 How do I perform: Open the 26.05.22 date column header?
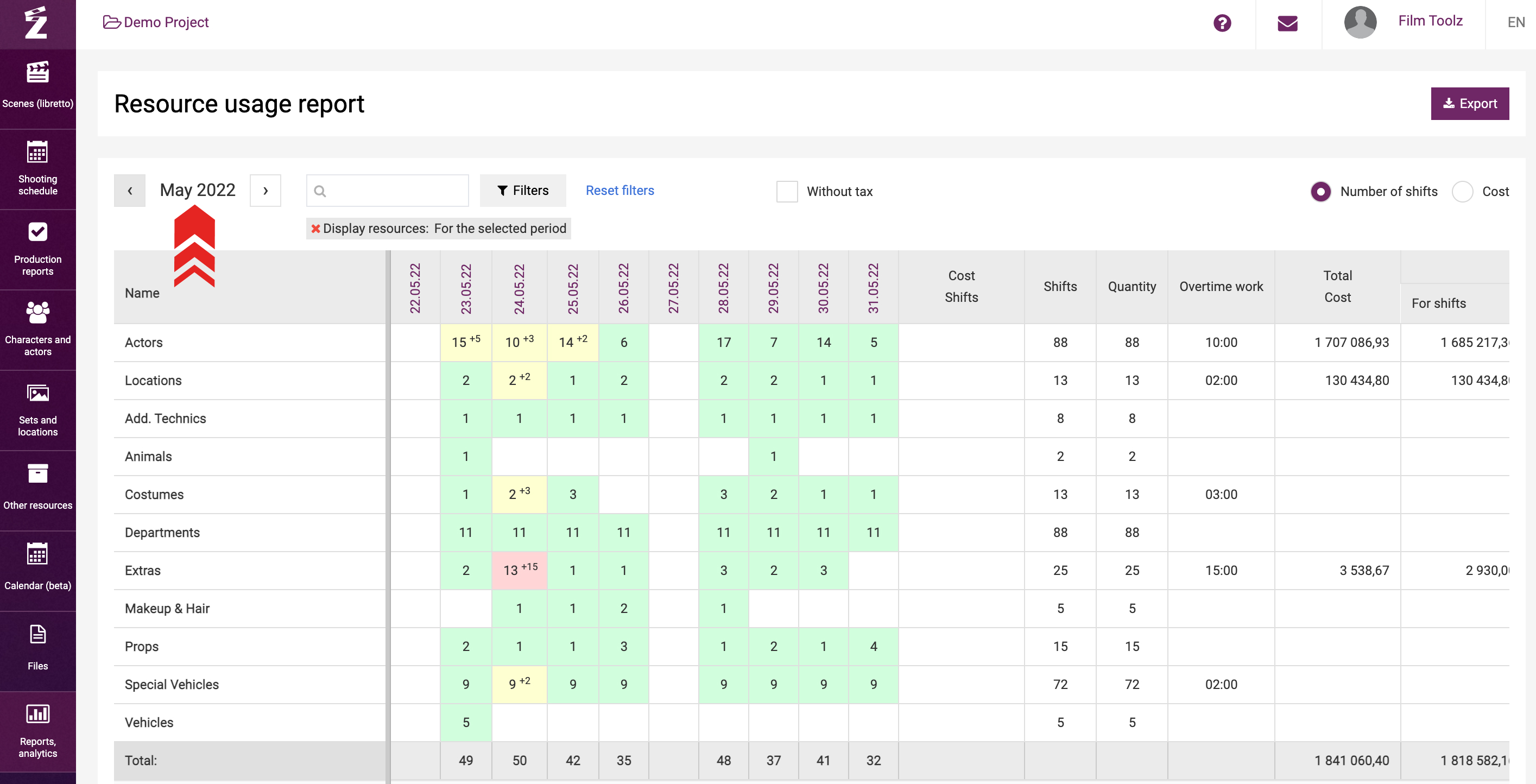tap(623, 288)
